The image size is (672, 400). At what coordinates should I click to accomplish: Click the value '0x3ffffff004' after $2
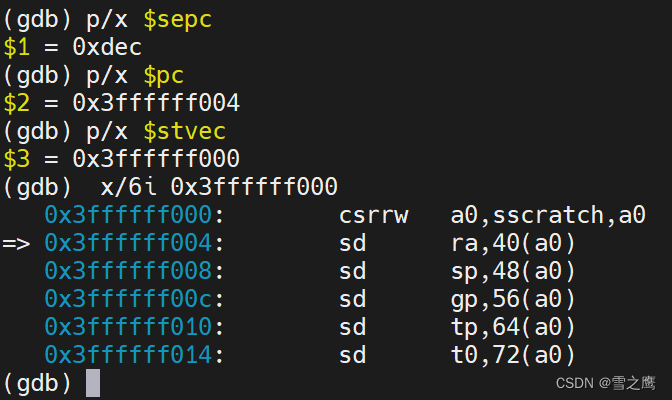pos(156,103)
